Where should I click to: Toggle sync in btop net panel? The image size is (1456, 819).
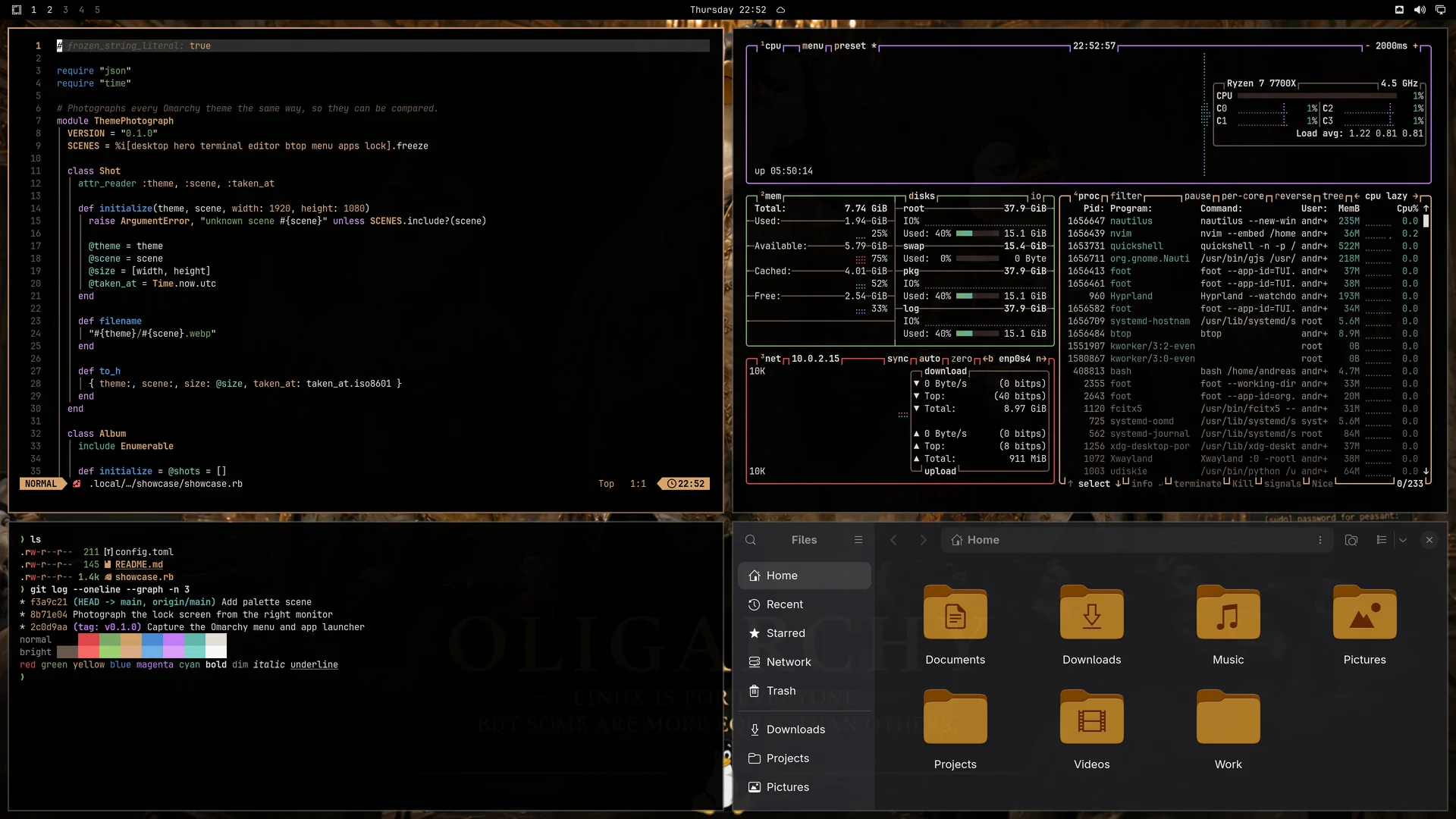tap(898, 359)
